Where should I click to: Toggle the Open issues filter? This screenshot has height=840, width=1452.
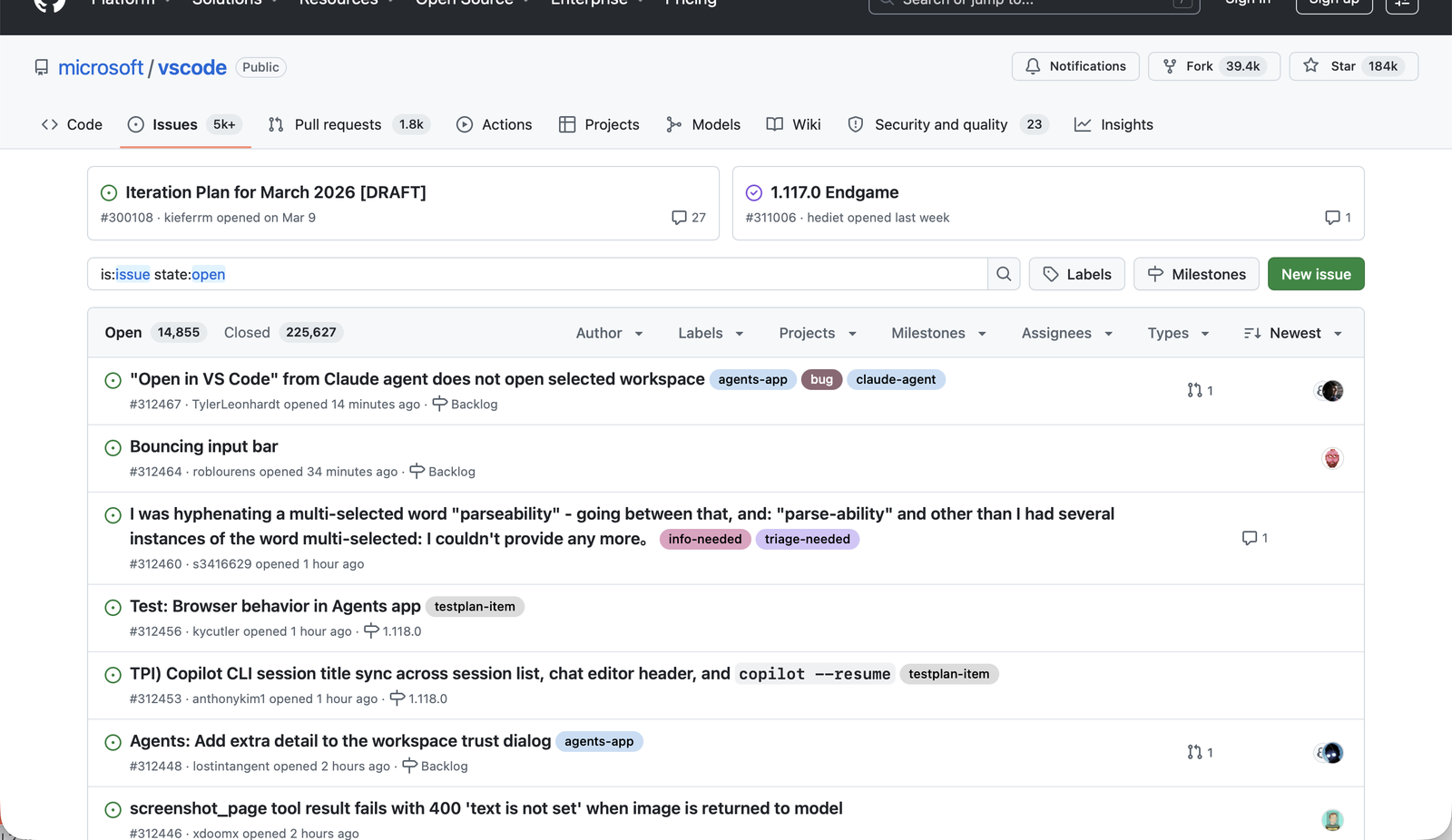tap(123, 332)
